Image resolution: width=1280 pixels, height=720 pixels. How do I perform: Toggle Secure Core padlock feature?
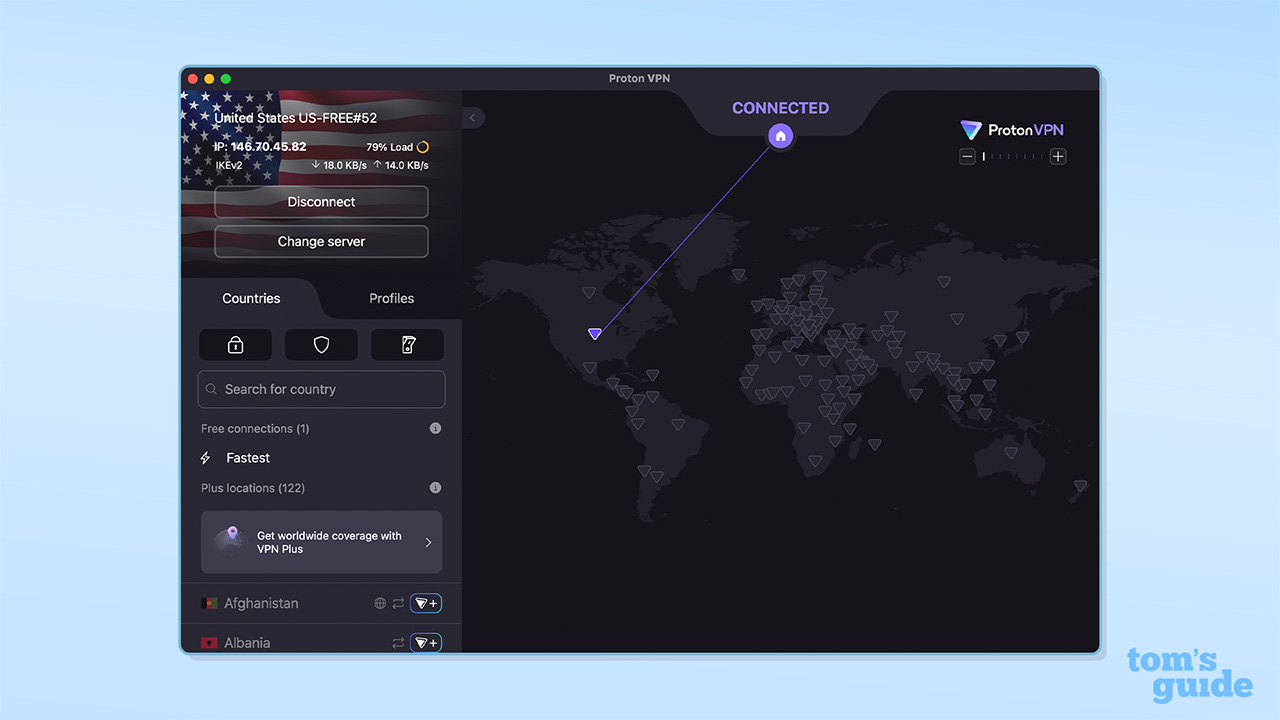coord(236,345)
